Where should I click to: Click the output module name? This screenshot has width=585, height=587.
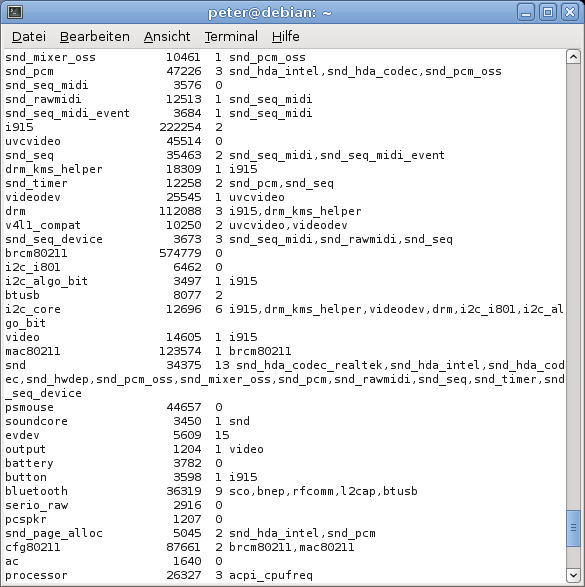(26, 449)
